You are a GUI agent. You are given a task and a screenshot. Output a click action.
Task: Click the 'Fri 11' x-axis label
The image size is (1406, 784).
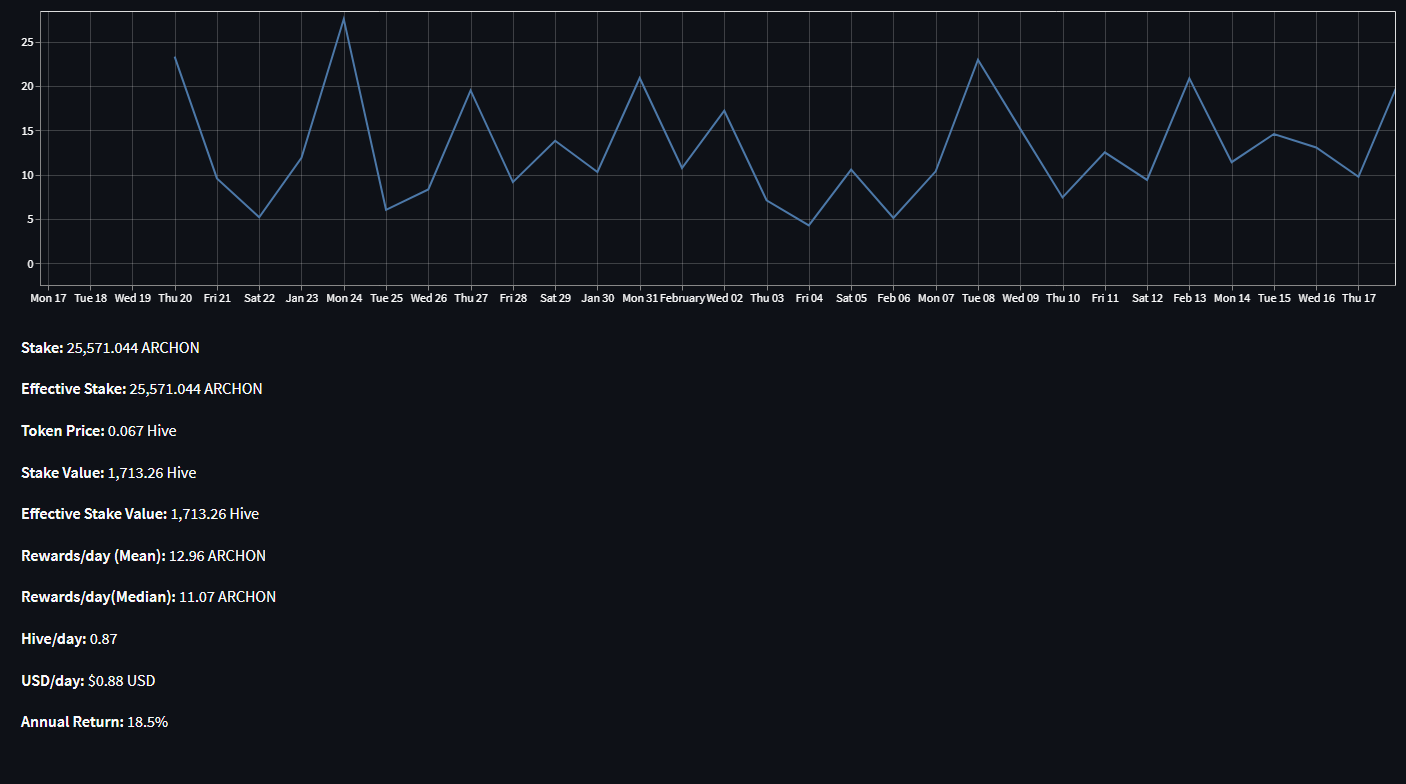pos(1105,298)
